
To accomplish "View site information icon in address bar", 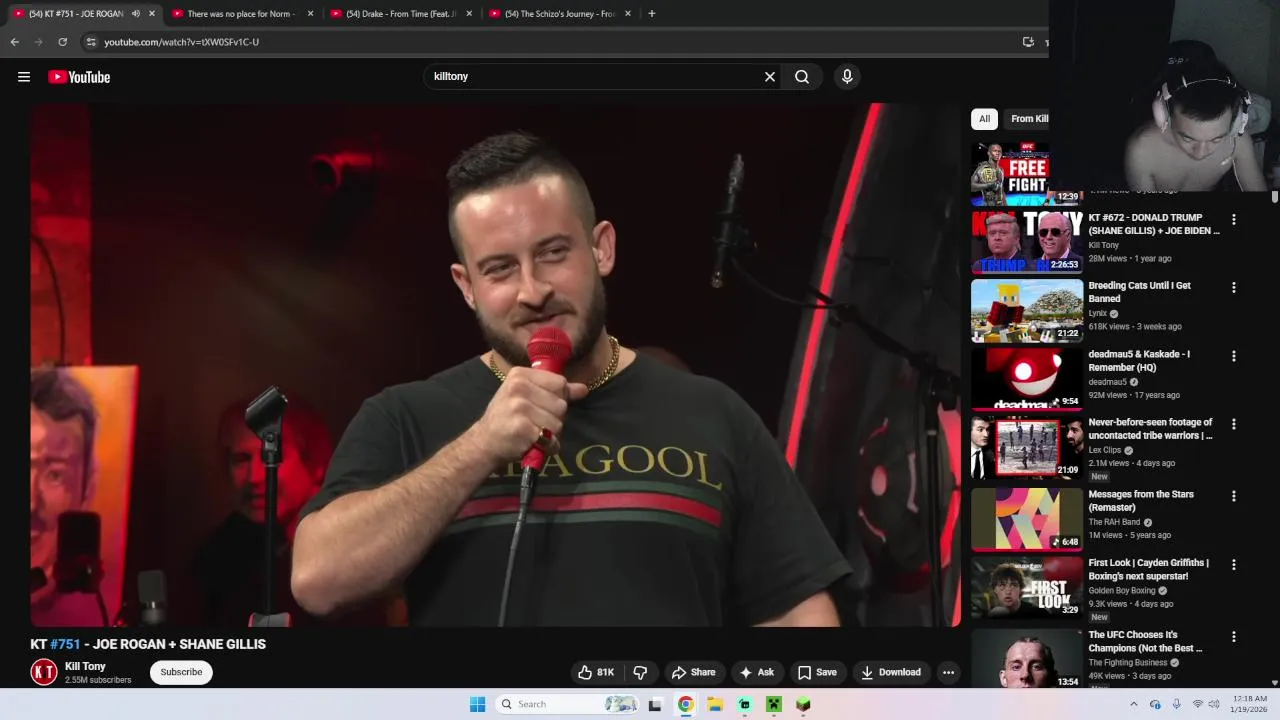I will [x=91, y=42].
